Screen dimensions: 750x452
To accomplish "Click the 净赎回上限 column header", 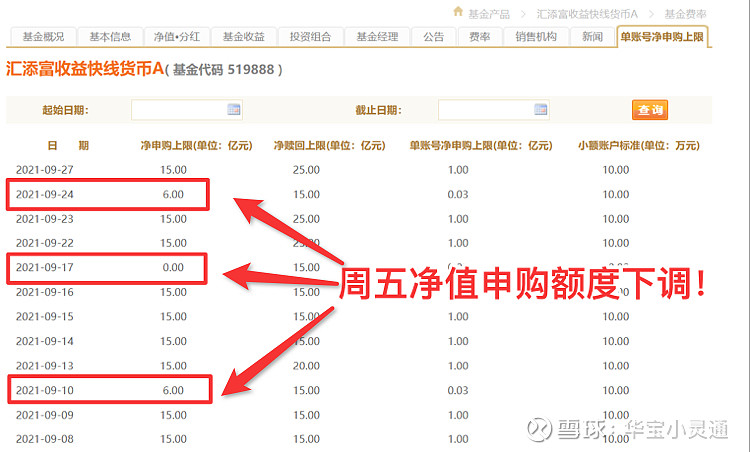I will (x=329, y=145).
